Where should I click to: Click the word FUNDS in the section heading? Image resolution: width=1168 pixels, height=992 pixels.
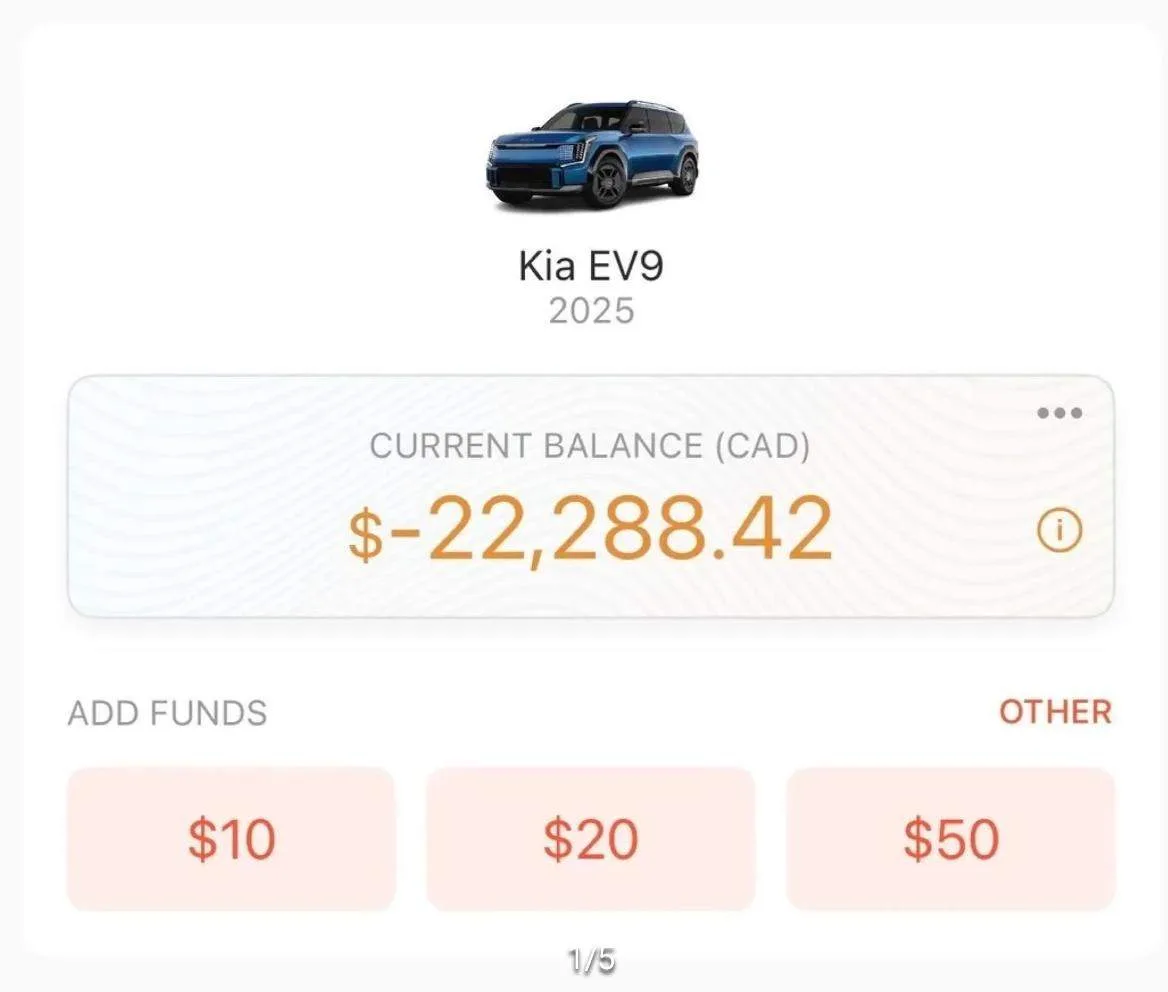pos(209,713)
